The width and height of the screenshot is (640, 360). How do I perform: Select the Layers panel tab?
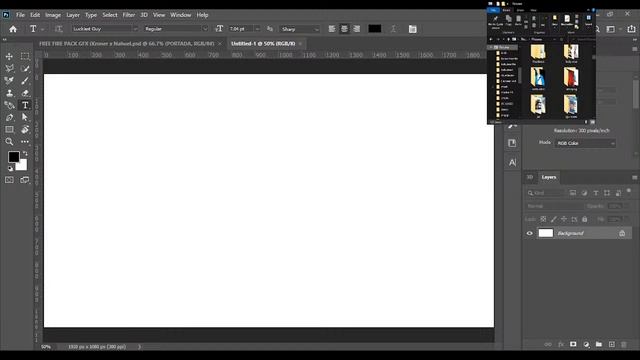tap(549, 177)
